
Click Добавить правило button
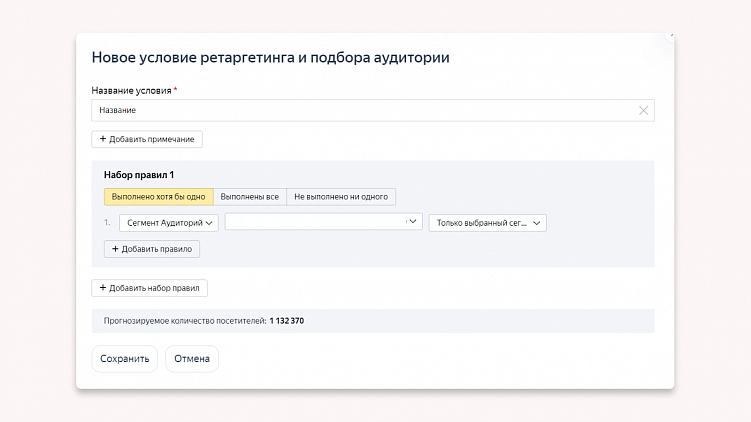[152, 249]
